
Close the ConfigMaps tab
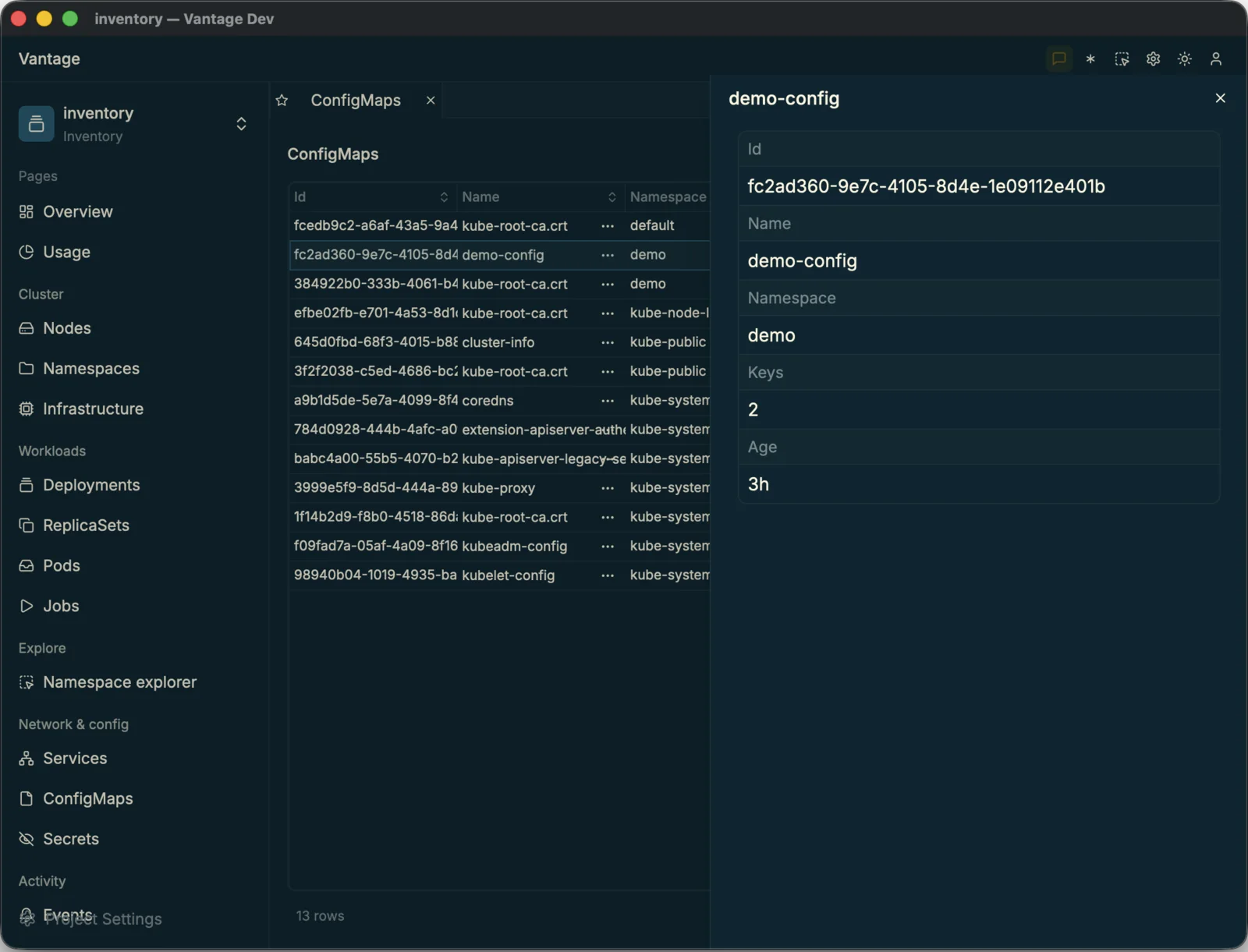431,101
